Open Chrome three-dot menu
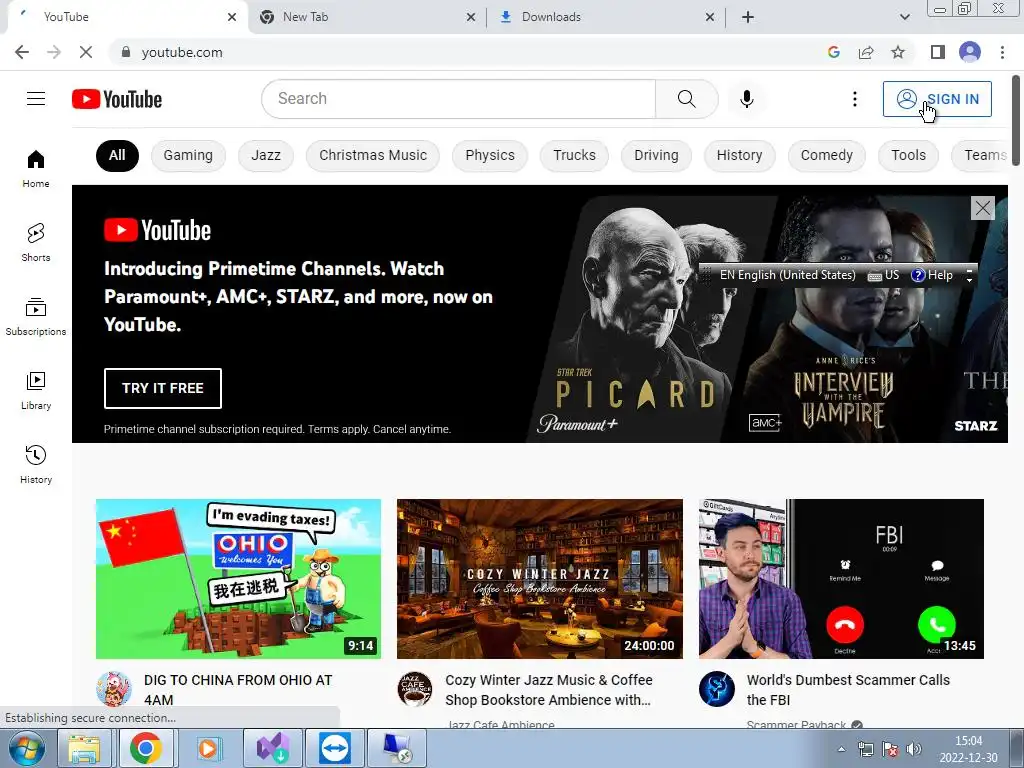Image resolution: width=1024 pixels, height=768 pixels. (x=1002, y=52)
